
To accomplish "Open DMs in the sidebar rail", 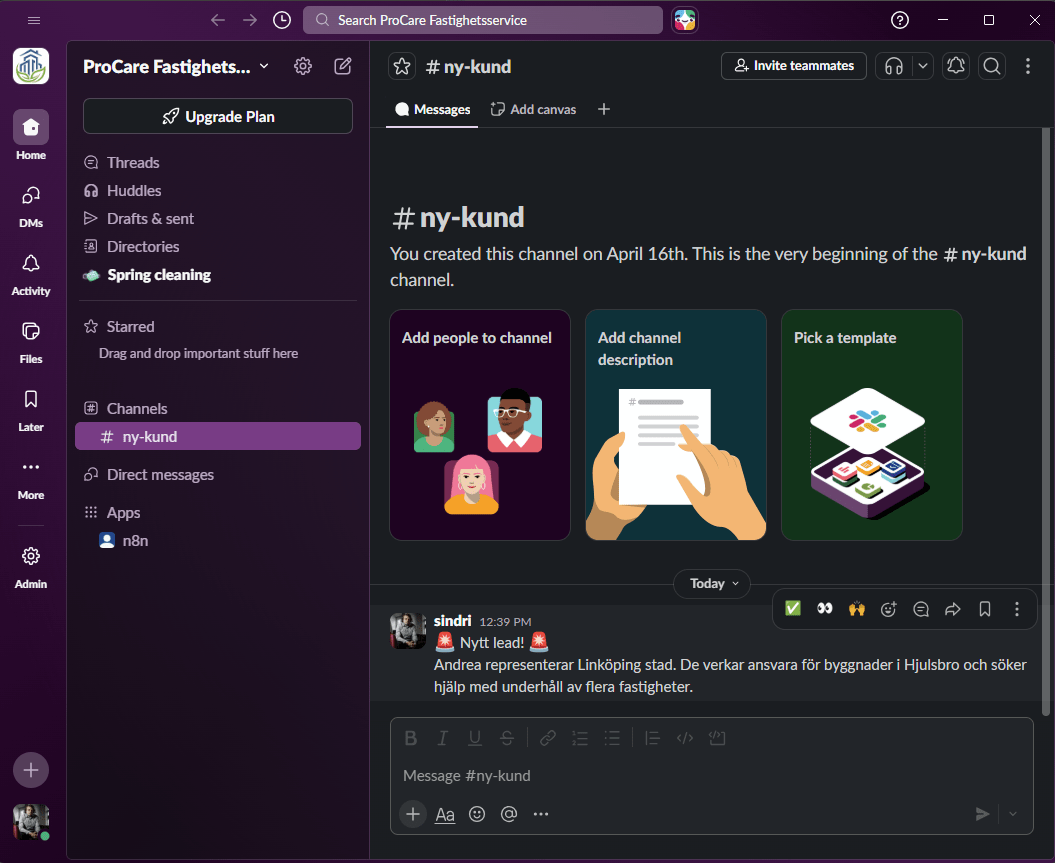I will 31,207.
